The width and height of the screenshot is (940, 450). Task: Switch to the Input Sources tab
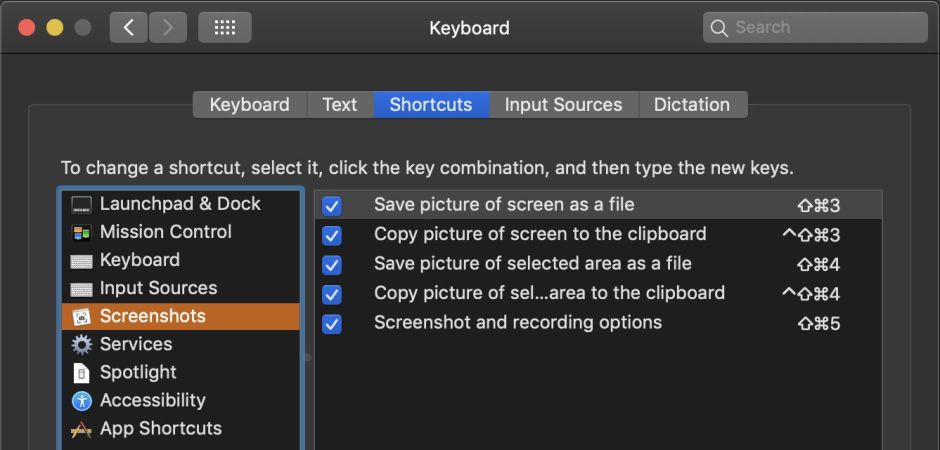[563, 105]
